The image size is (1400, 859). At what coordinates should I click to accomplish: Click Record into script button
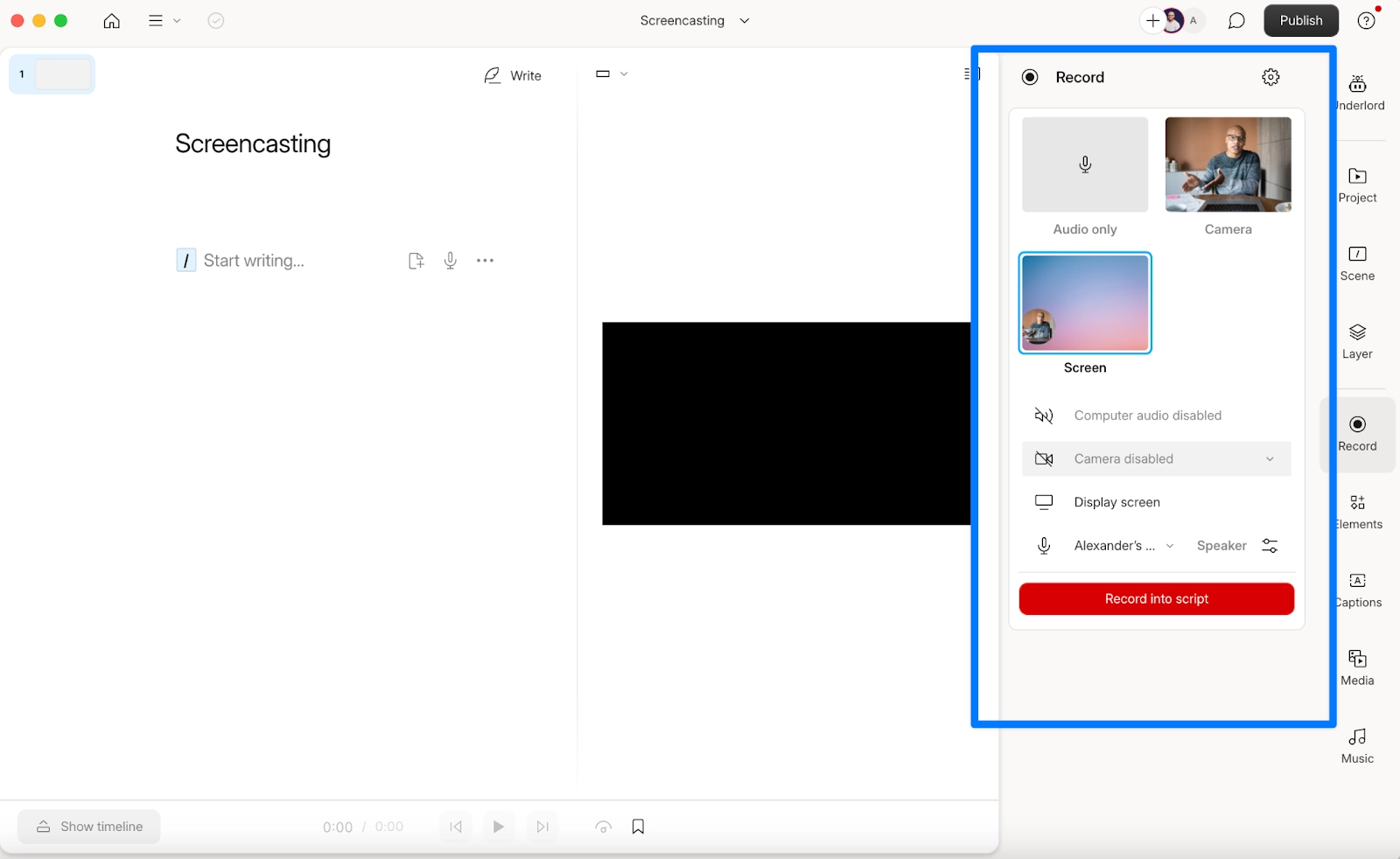[x=1156, y=599]
